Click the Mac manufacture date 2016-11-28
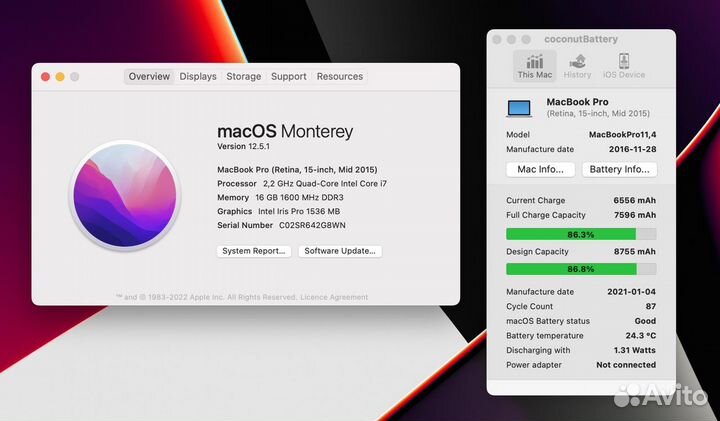 pos(632,149)
